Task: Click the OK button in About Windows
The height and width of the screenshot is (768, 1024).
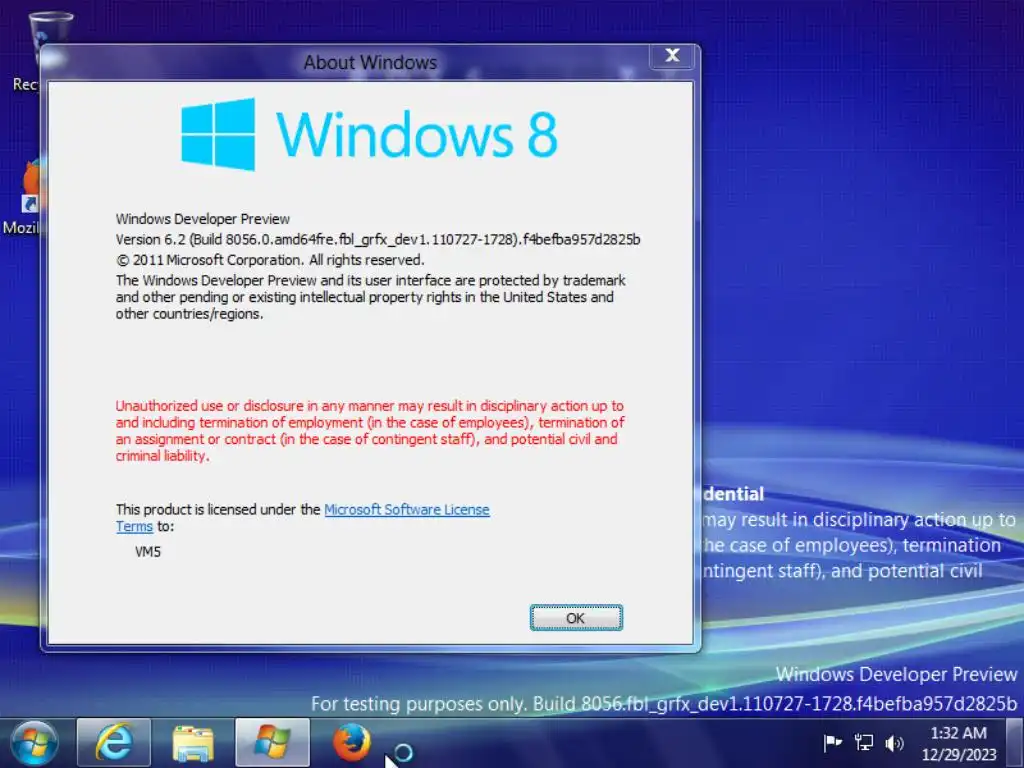Action: coord(576,618)
